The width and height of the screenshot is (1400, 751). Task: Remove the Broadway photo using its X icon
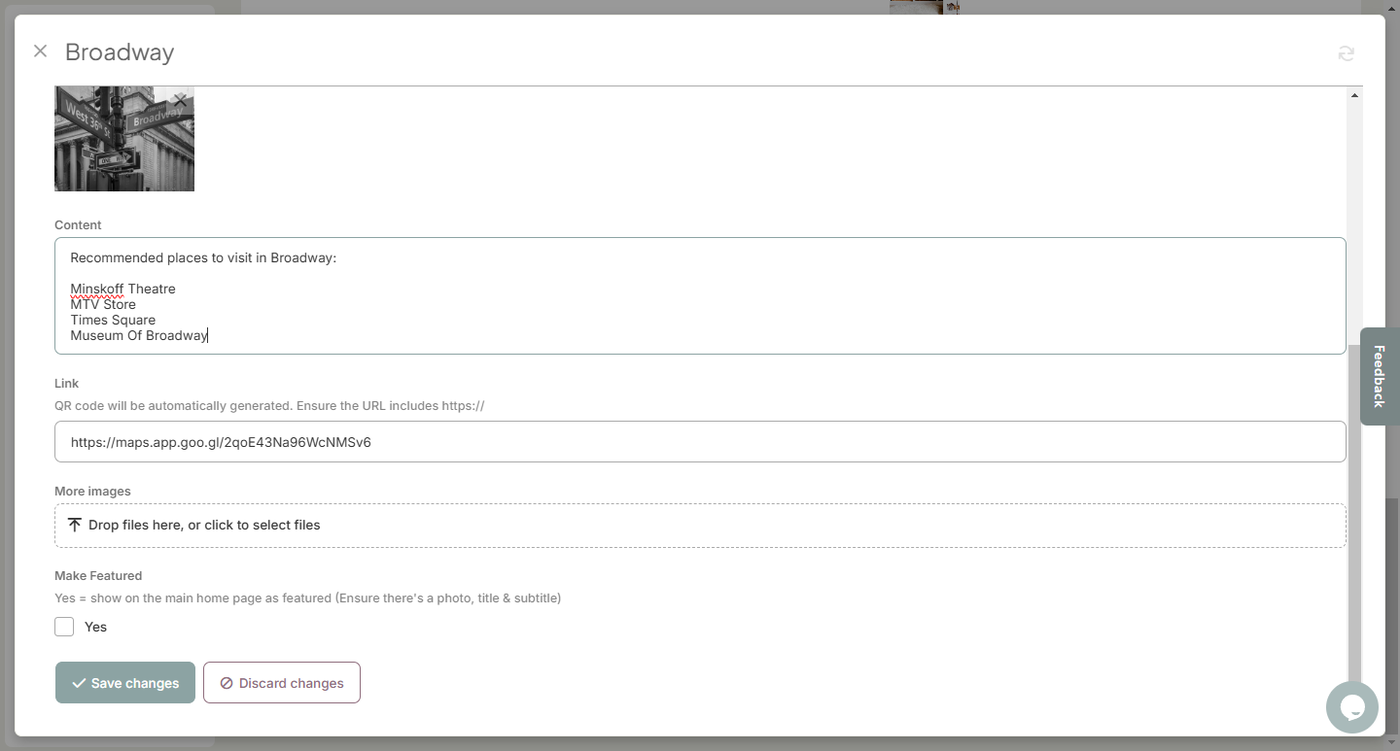(180, 100)
